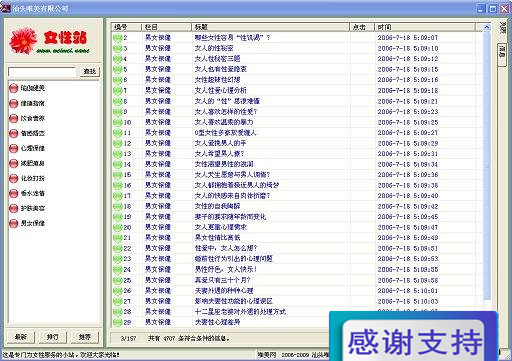Select the 情感婚恋 sidebar category

click(x=27, y=133)
